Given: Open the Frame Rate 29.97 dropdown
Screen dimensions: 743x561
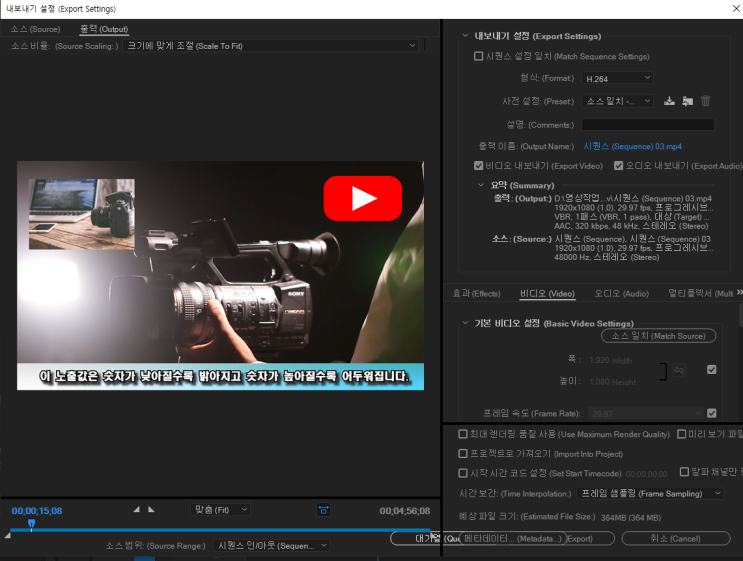Looking at the screenshot, I should pos(646,414).
